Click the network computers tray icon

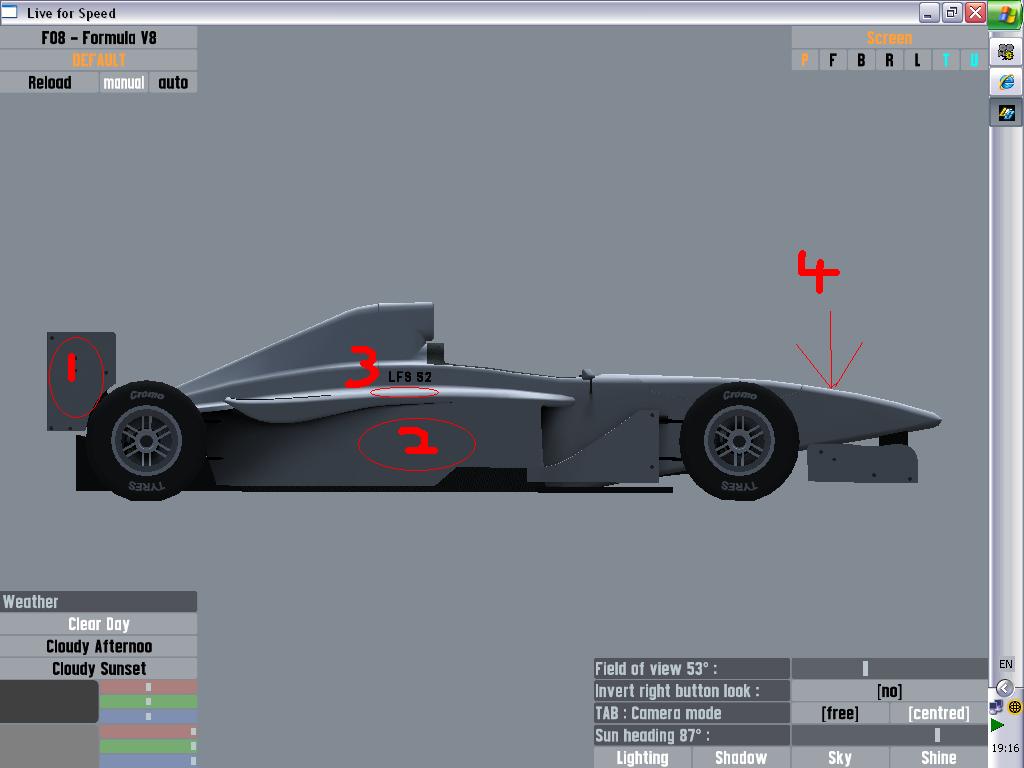click(x=997, y=707)
